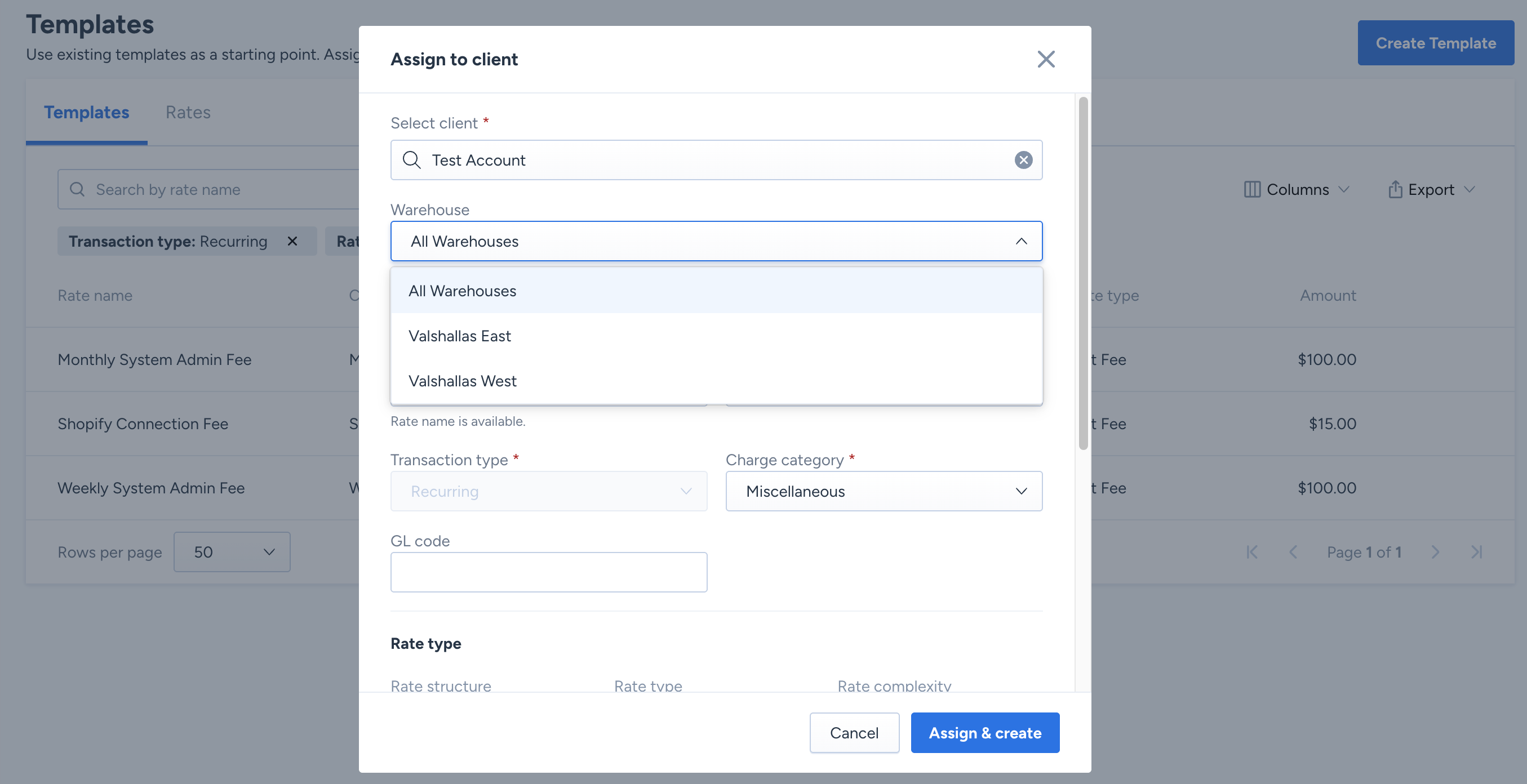Click the Cancel button
The width and height of the screenshot is (1527, 784).
tap(854, 733)
